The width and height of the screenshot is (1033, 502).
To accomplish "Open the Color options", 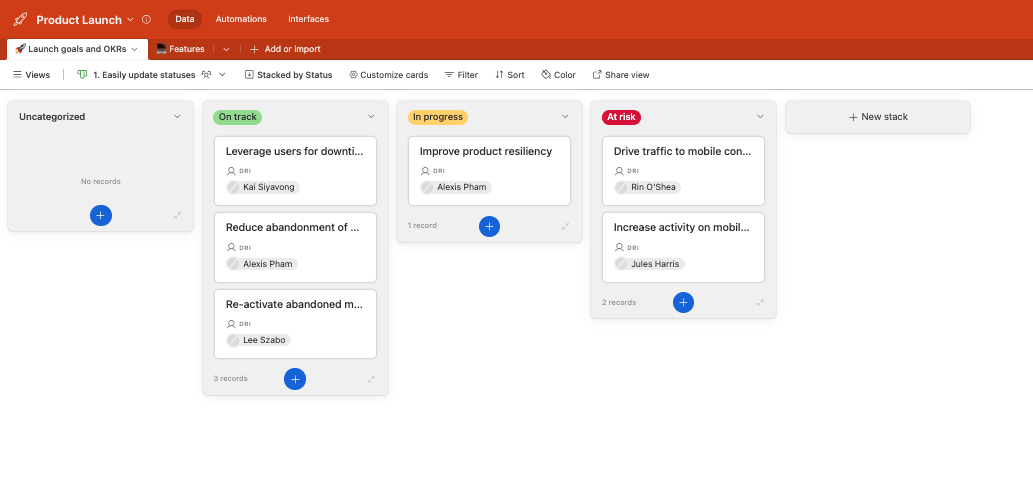I will pyautogui.click(x=558, y=74).
